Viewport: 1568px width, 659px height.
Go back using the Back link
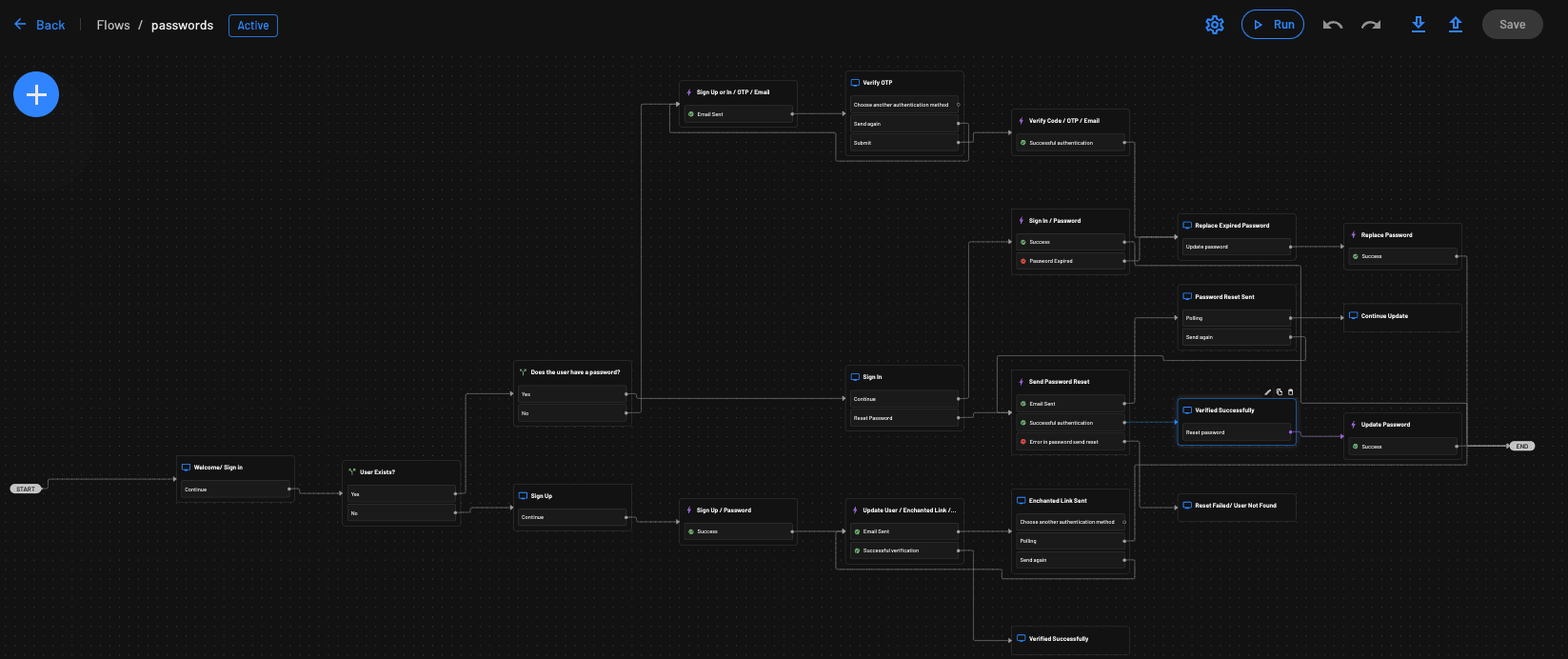40,25
